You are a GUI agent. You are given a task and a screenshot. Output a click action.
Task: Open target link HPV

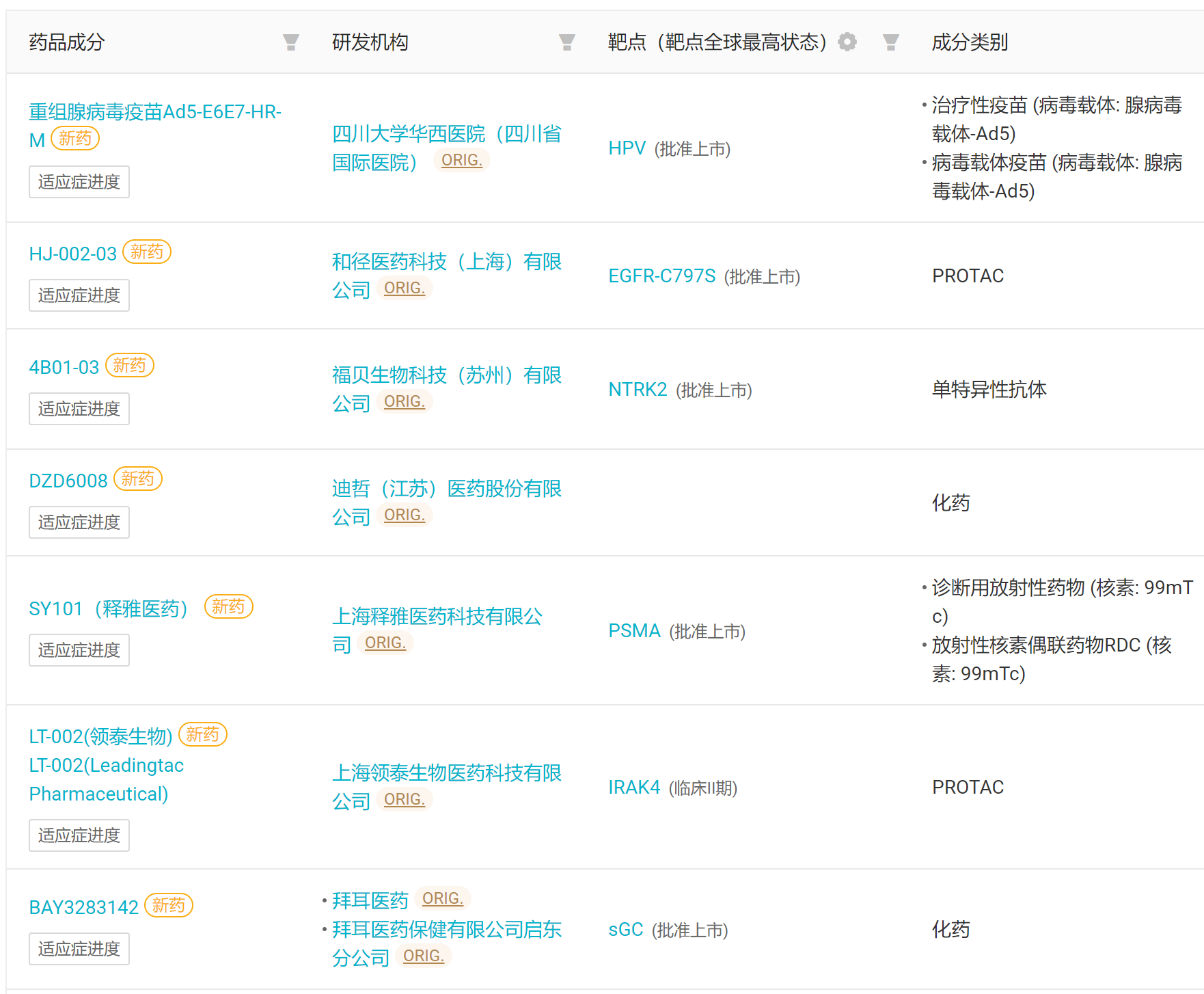click(x=627, y=148)
